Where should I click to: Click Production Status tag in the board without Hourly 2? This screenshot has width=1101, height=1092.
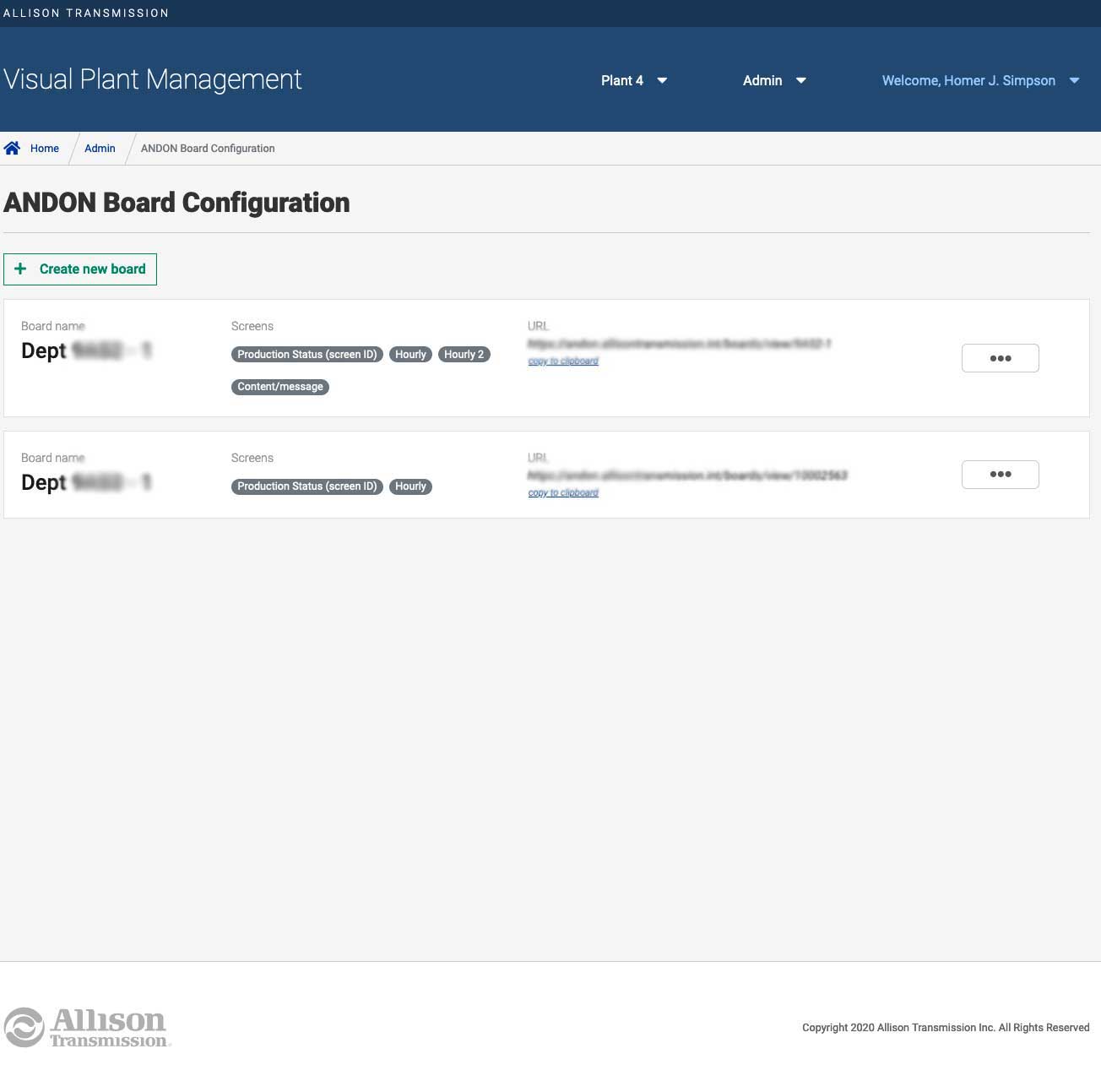tap(307, 486)
